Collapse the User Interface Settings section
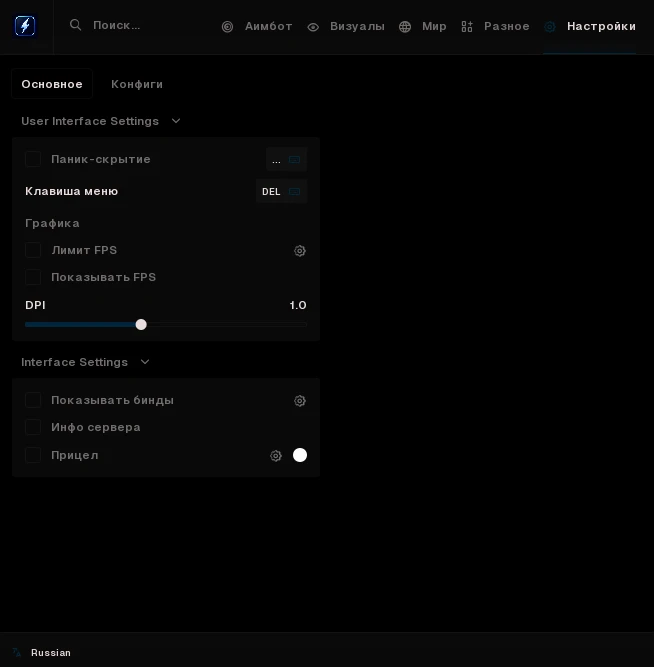Viewport: 654px width, 667px height. coord(176,121)
